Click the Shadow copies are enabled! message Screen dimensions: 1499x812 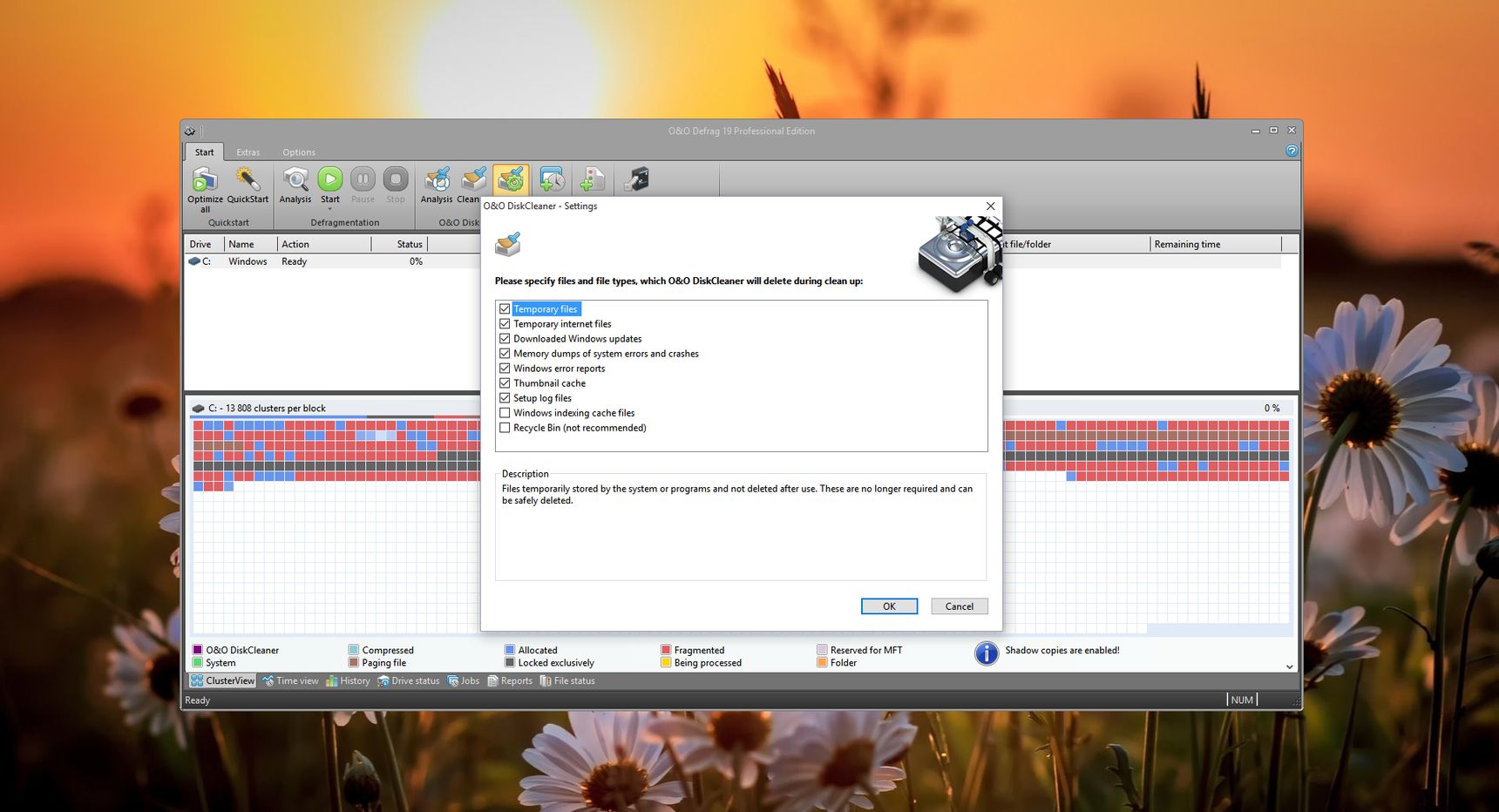(1062, 650)
